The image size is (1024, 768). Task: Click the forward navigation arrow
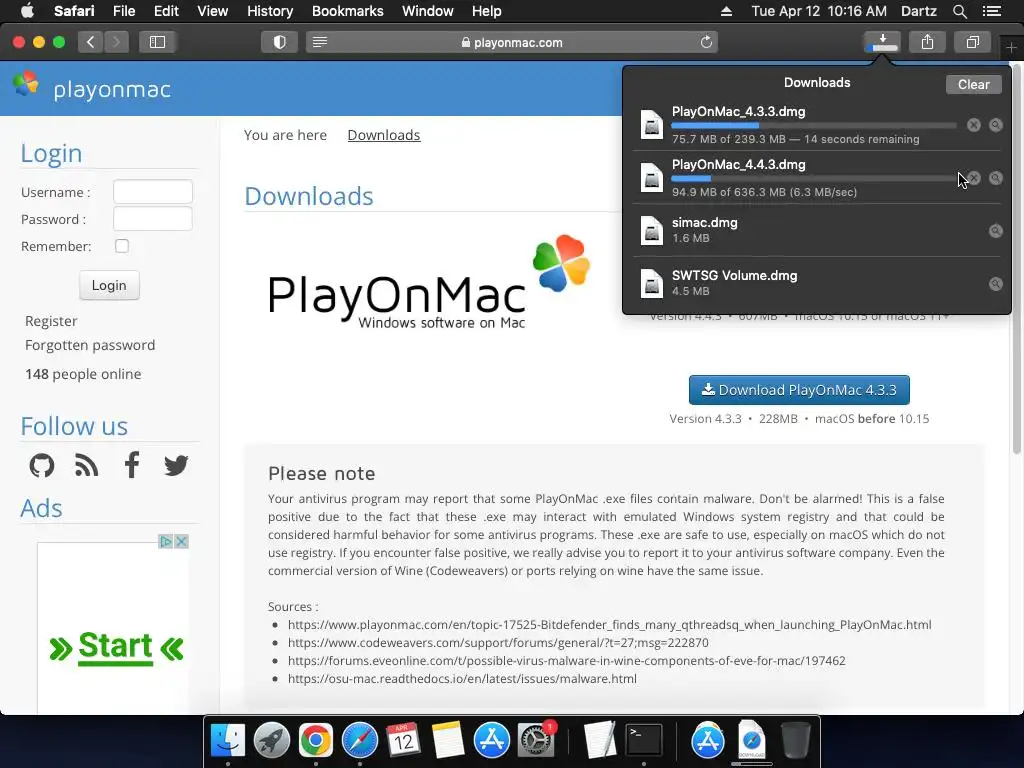click(116, 42)
